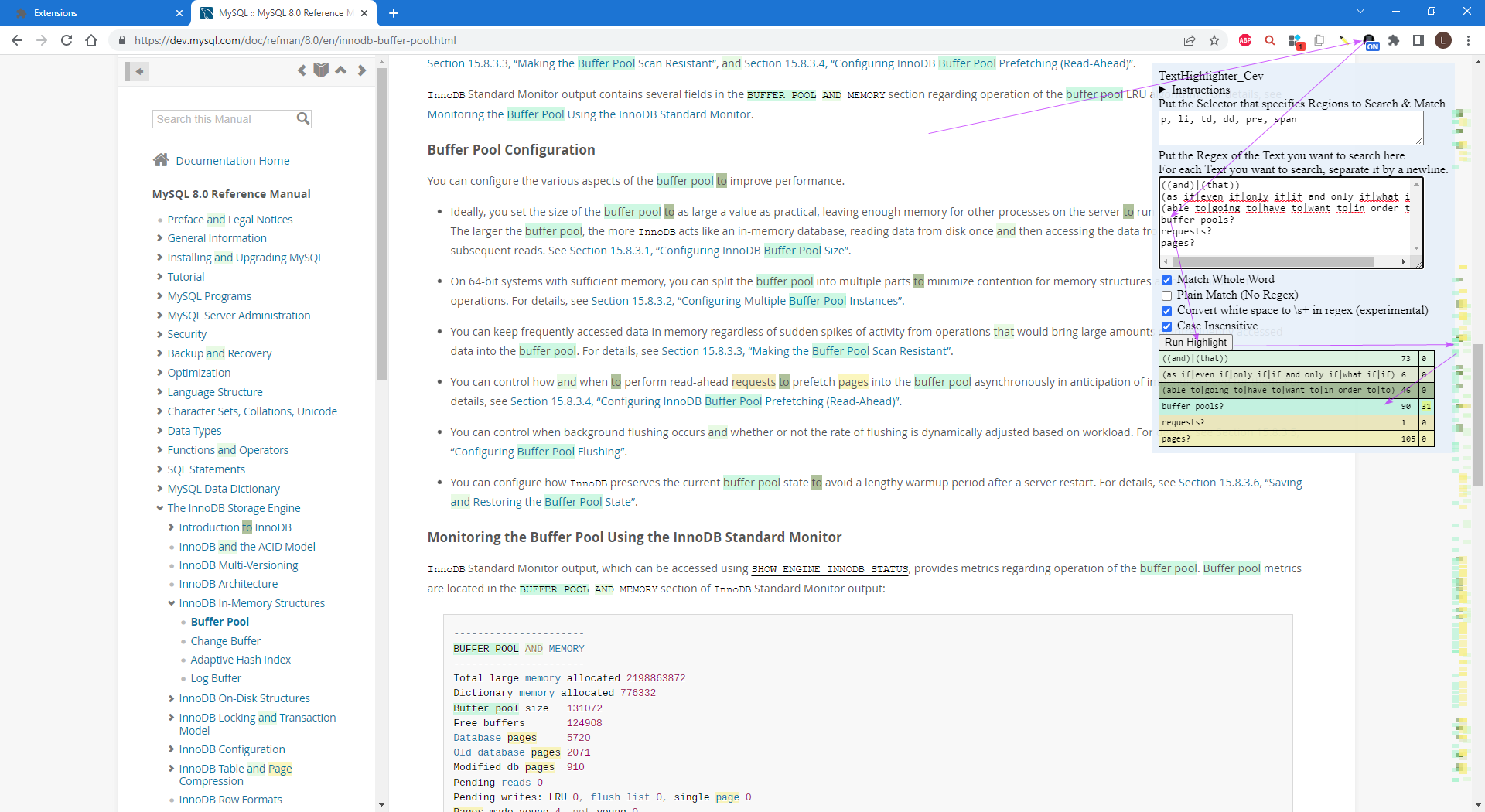
Task: Expand InnoDB On-Disk Structures
Action: [x=171, y=698]
